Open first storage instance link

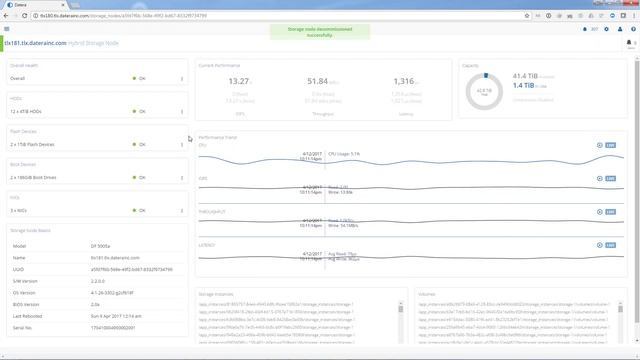[276, 304]
